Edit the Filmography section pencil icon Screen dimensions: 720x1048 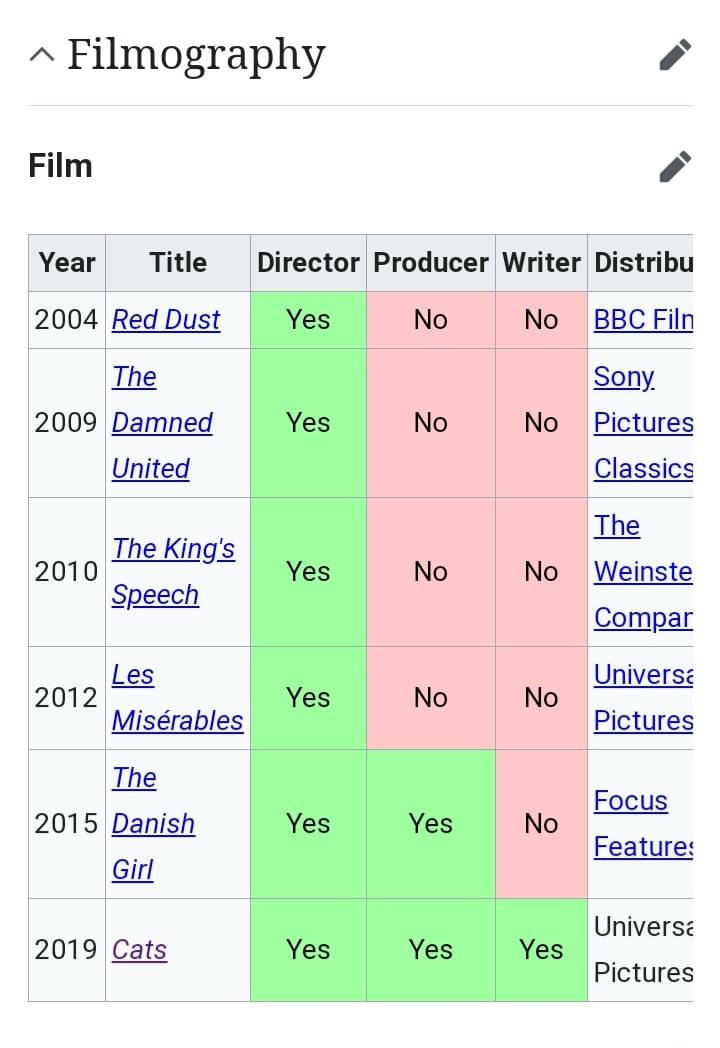[x=675, y=55]
